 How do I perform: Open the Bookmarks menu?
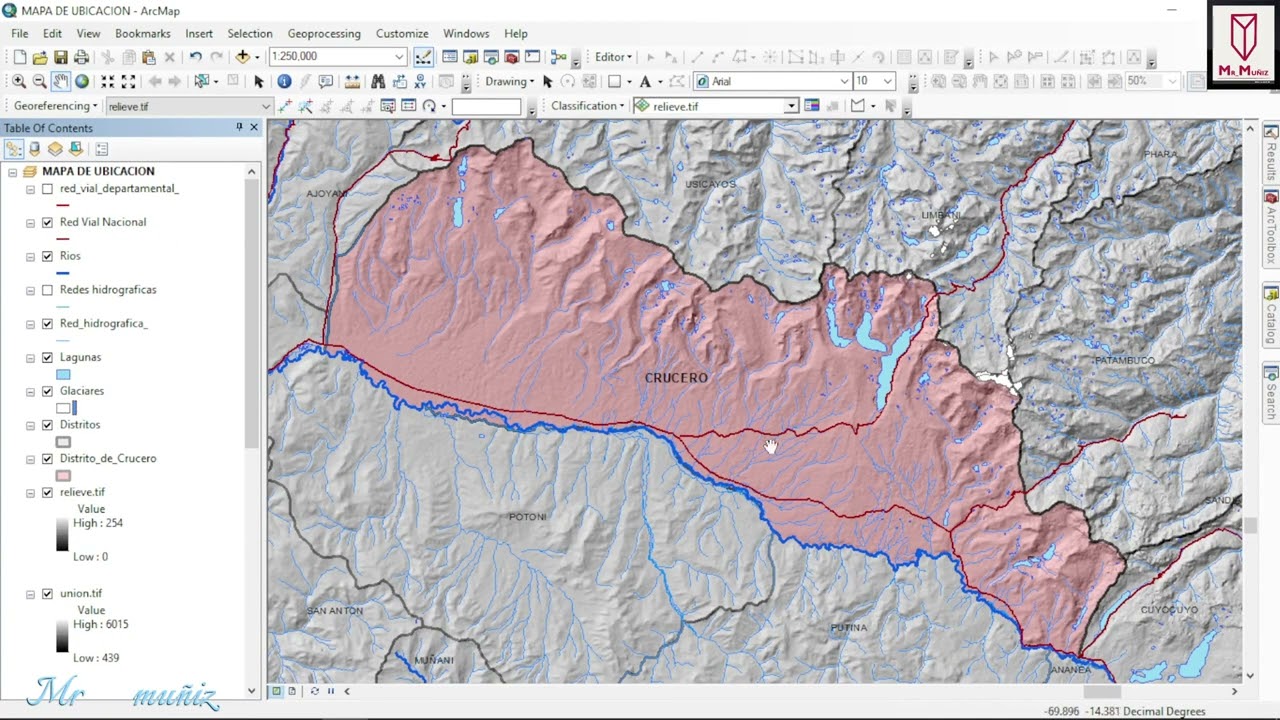coord(143,33)
